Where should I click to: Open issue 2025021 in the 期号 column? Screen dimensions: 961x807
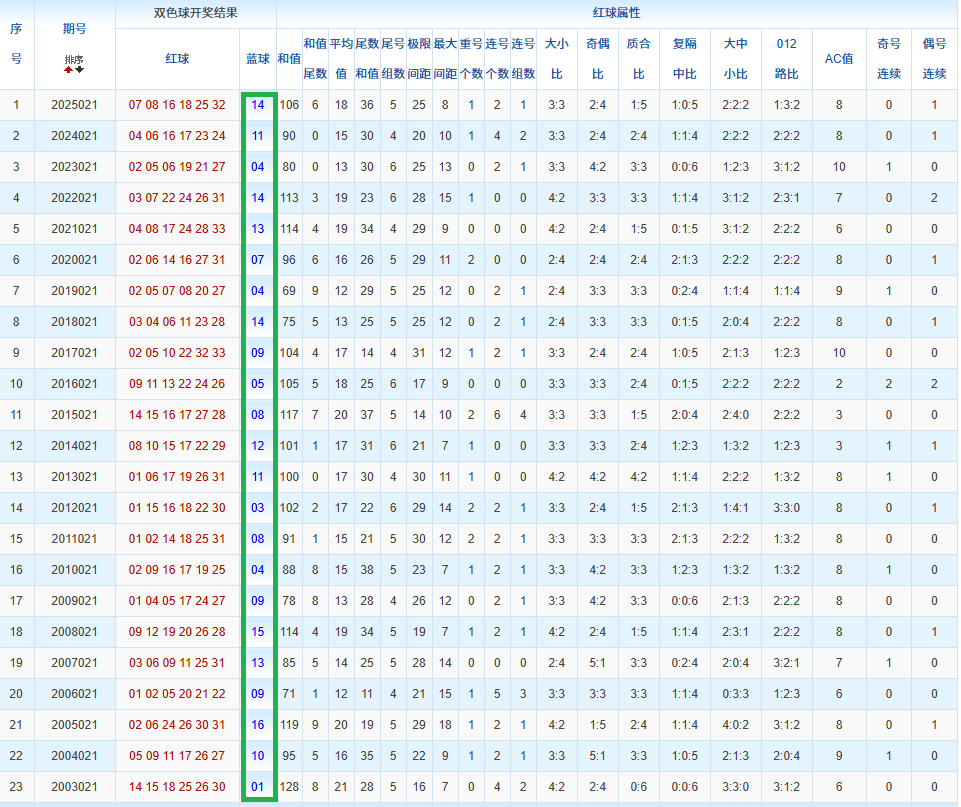tap(74, 105)
